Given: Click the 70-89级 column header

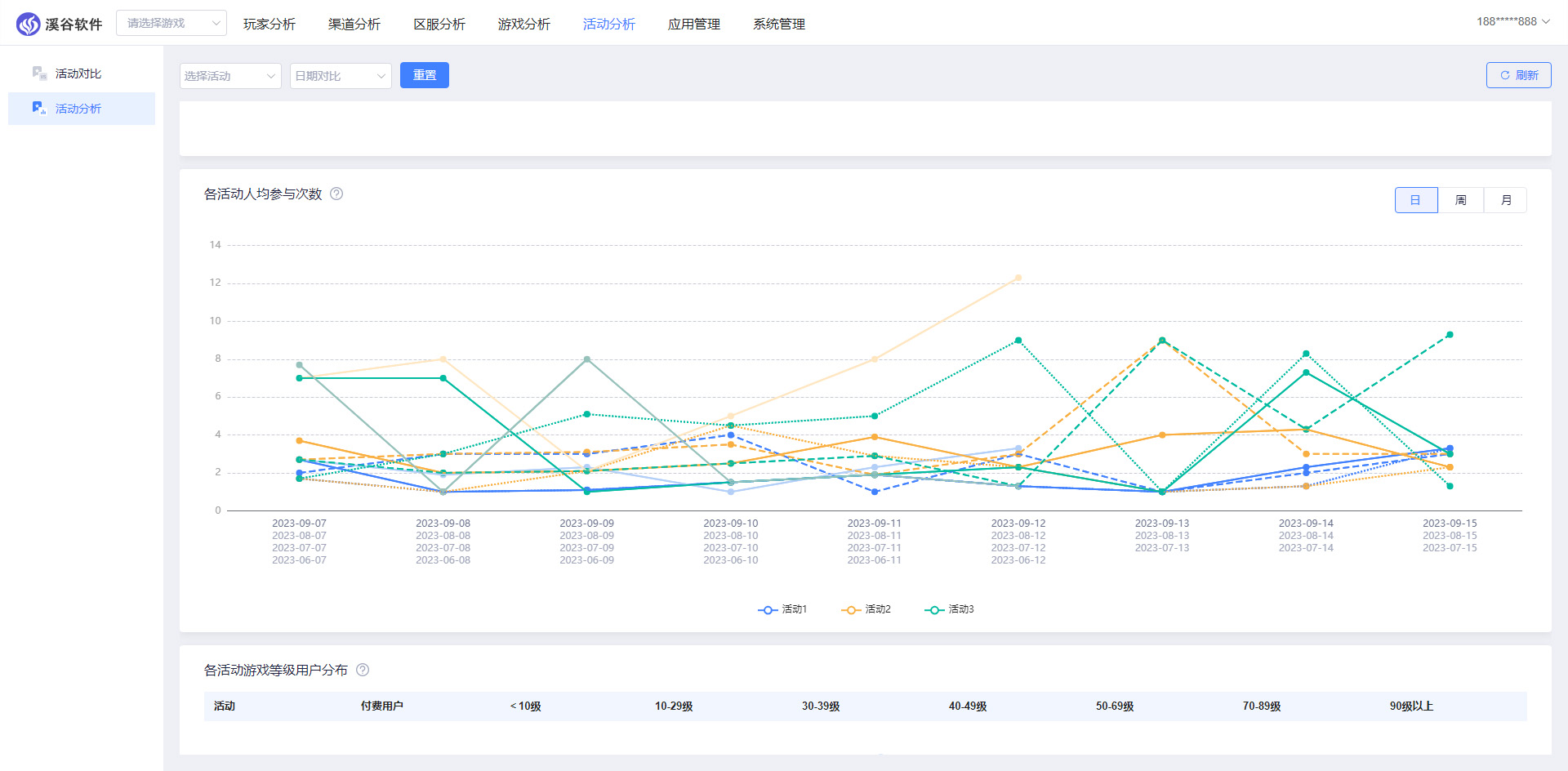Looking at the screenshot, I should (x=1262, y=706).
